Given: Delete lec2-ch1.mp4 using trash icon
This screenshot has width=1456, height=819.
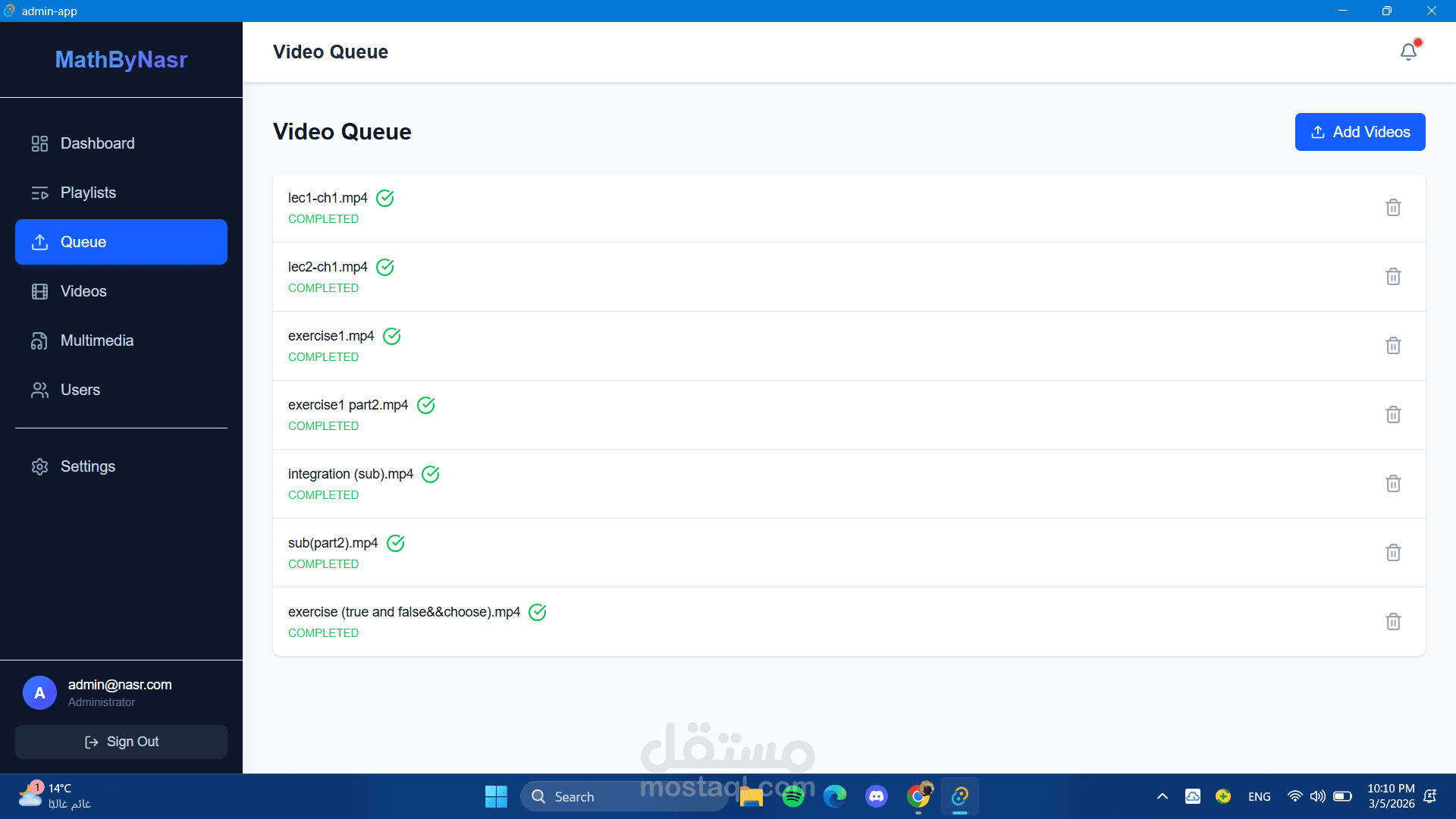Looking at the screenshot, I should coord(1393,277).
